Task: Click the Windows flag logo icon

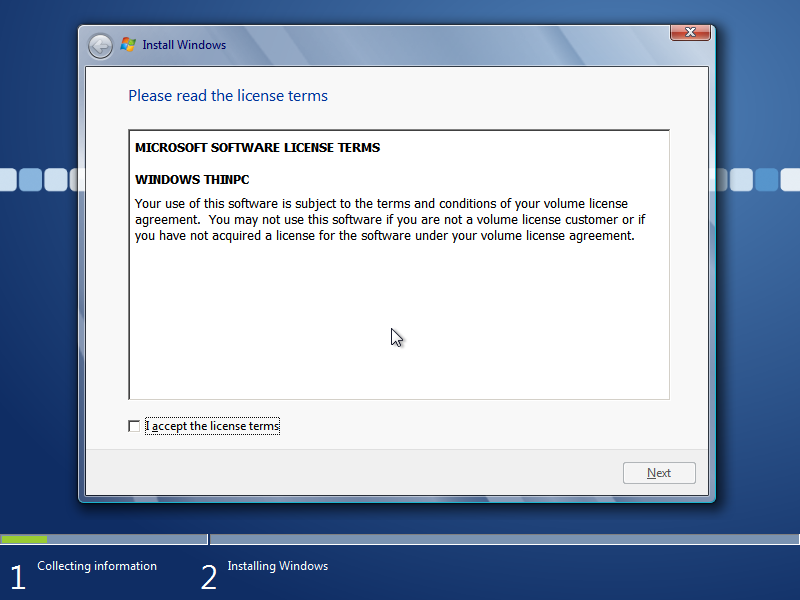Action: point(128,44)
